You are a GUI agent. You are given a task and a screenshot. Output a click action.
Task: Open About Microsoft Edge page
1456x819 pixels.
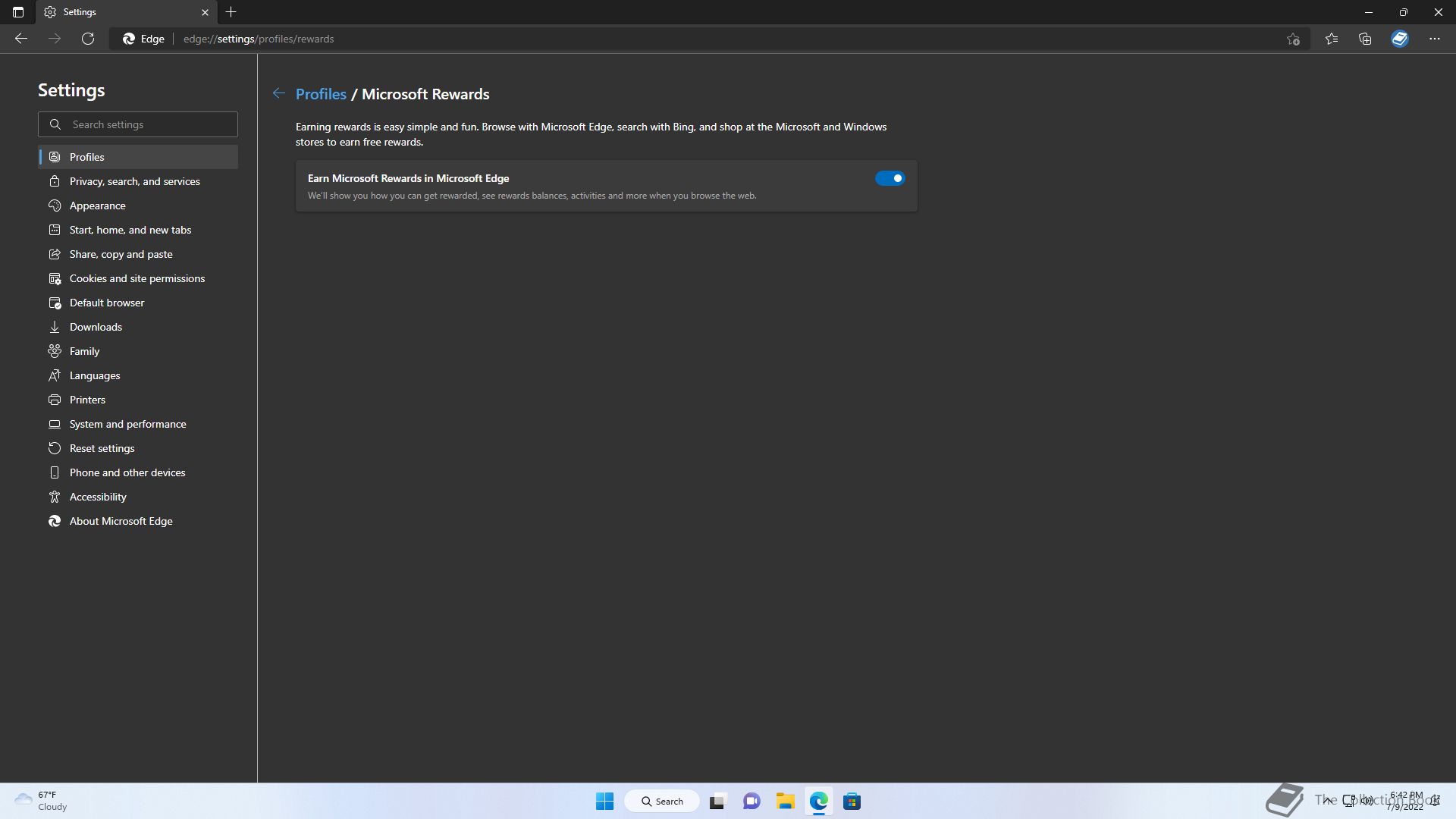138,521
